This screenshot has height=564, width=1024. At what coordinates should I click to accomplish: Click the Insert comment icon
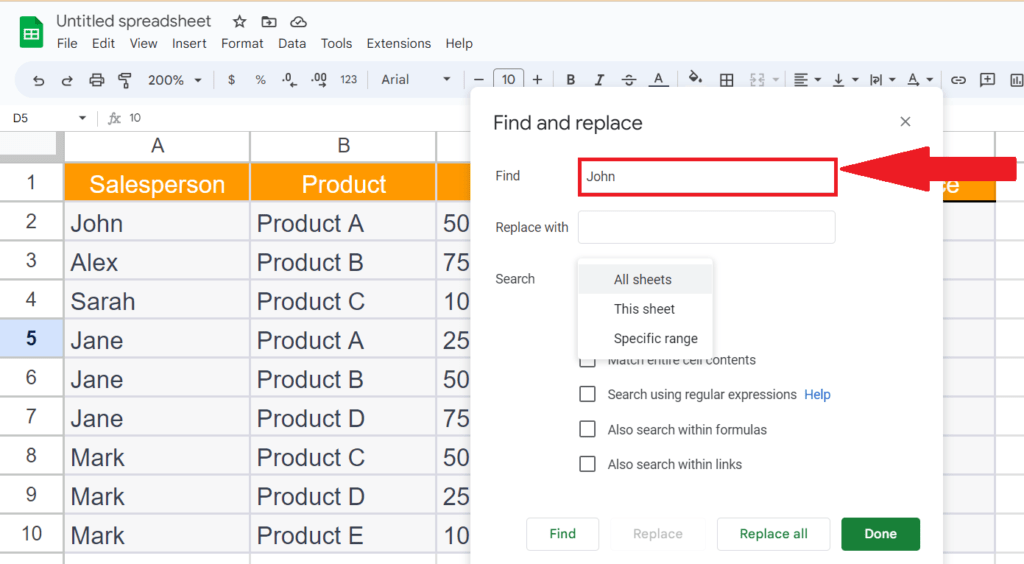coord(987,80)
